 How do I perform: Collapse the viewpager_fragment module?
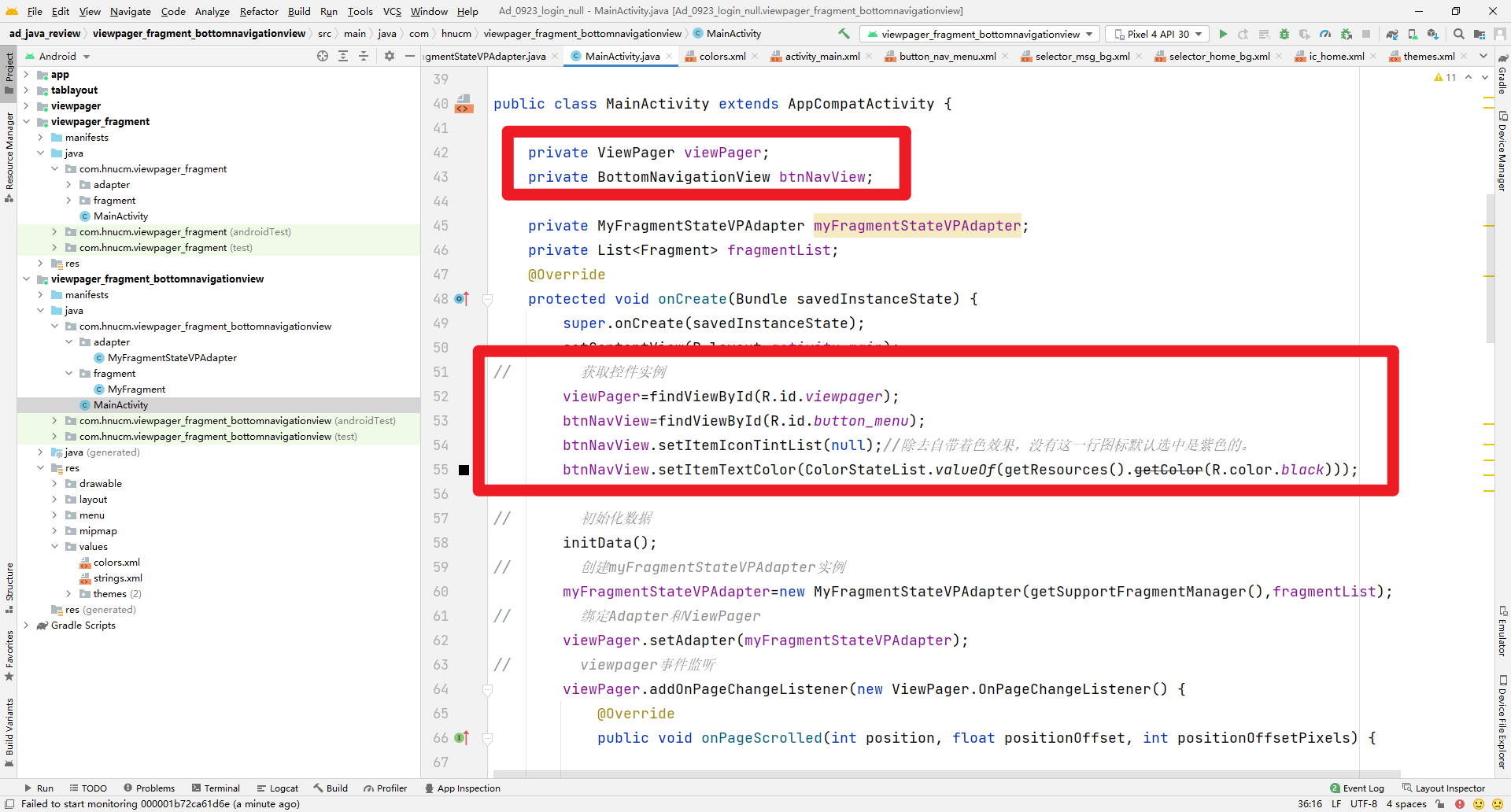pos(26,122)
